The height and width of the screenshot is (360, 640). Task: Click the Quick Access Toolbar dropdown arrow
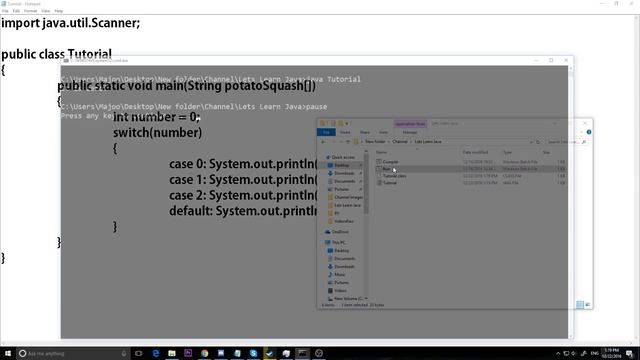click(x=347, y=123)
